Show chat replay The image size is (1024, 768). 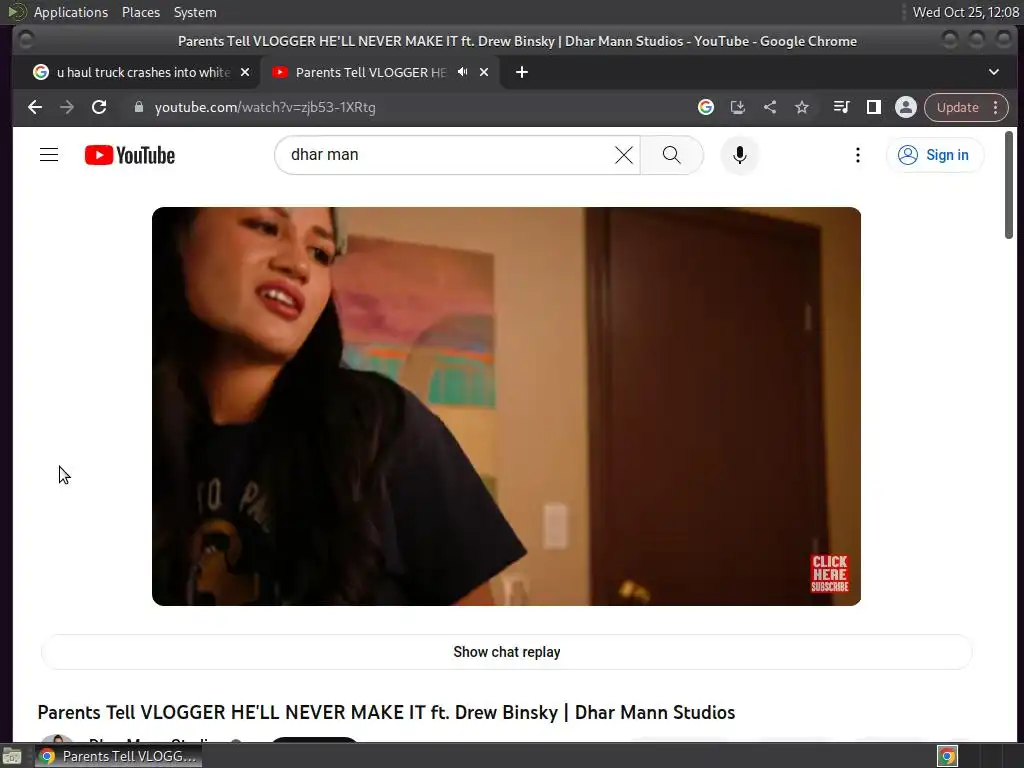click(x=506, y=652)
